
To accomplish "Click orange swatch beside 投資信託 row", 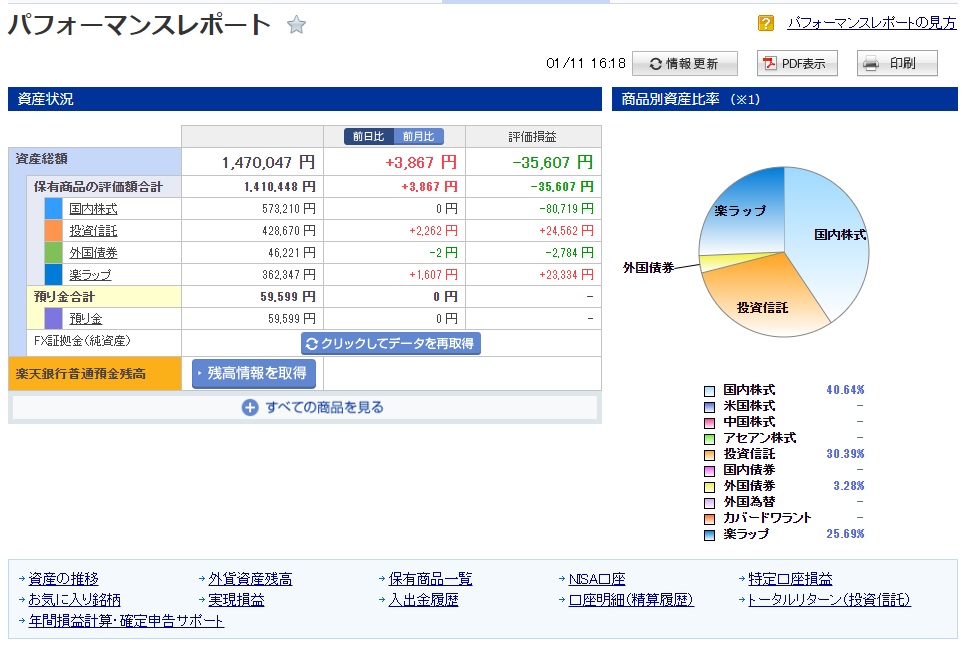I will click(54, 231).
